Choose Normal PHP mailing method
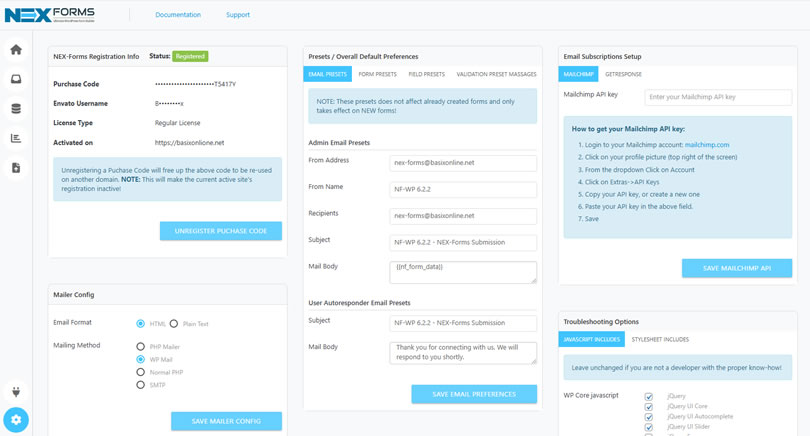 click(x=141, y=372)
